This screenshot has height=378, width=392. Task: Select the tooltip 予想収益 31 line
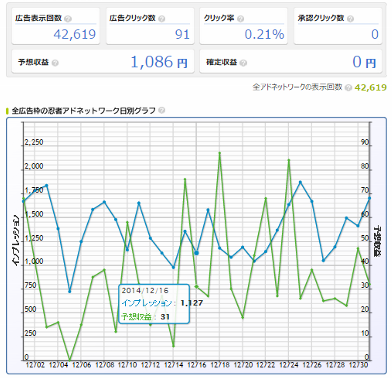tap(146, 317)
